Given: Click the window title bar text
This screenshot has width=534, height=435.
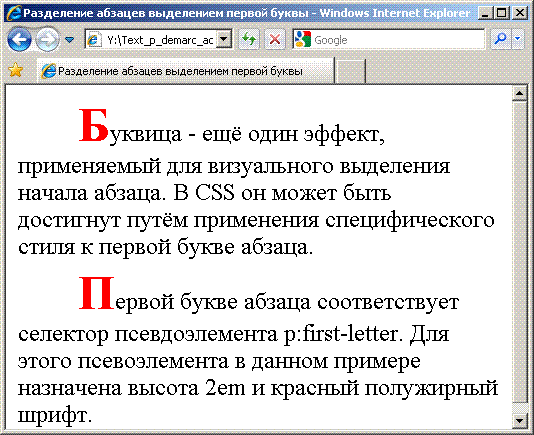Looking at the screenshot, I should click(x=247, y=13).
